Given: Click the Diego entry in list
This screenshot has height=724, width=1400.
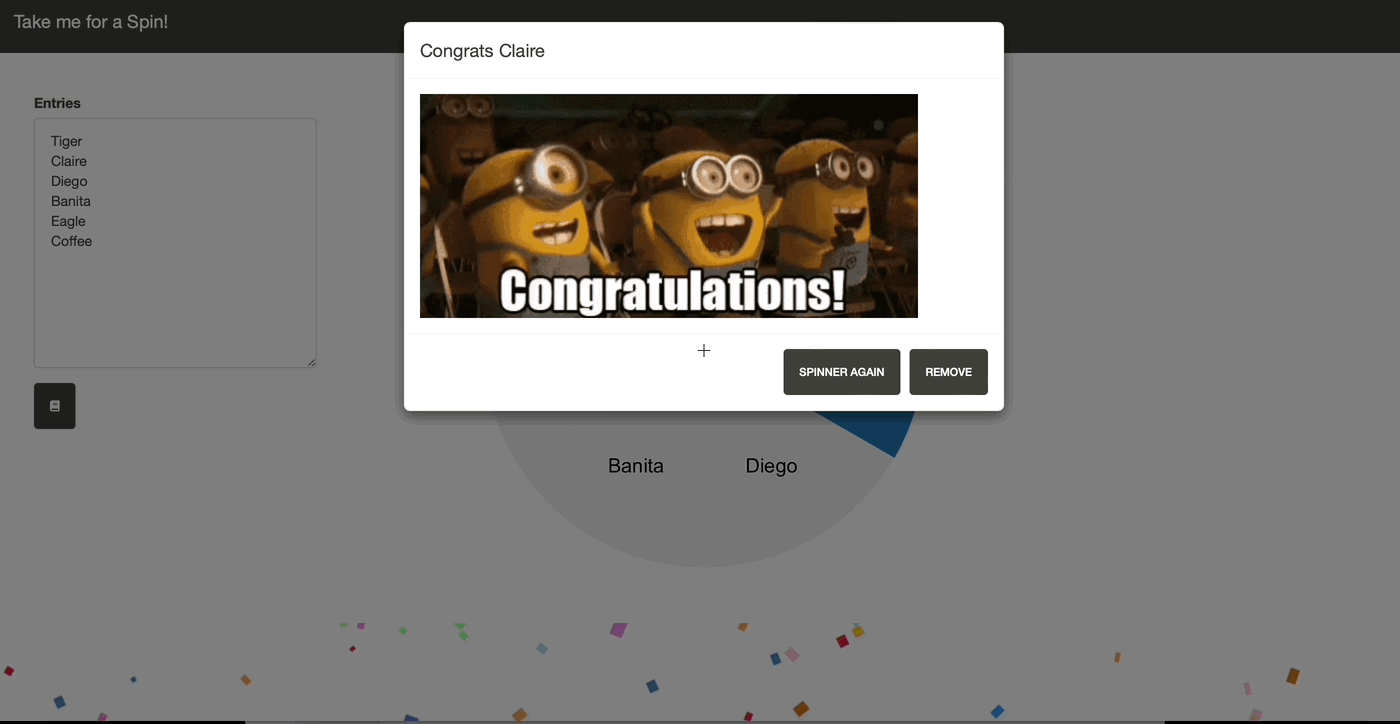Looking at the screenshot, I should click(x=69, y=181).
